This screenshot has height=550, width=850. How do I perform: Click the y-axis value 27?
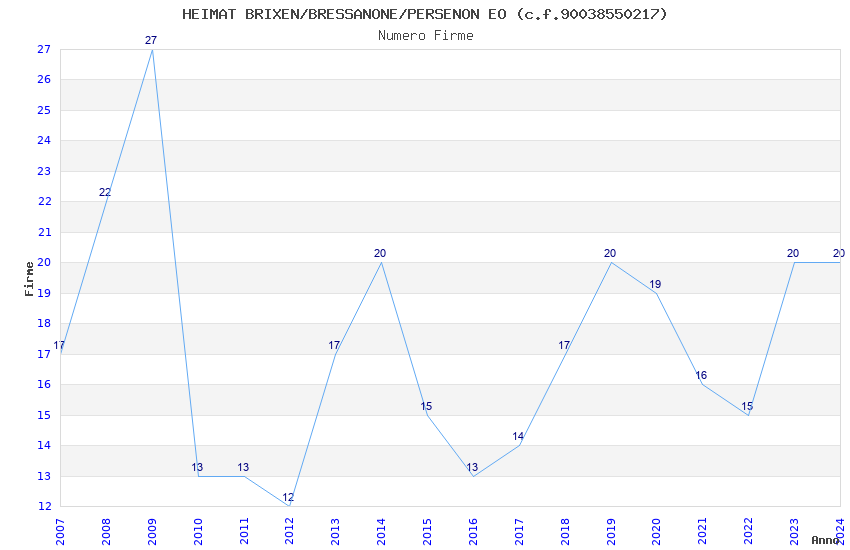click(x=44, y=49)
